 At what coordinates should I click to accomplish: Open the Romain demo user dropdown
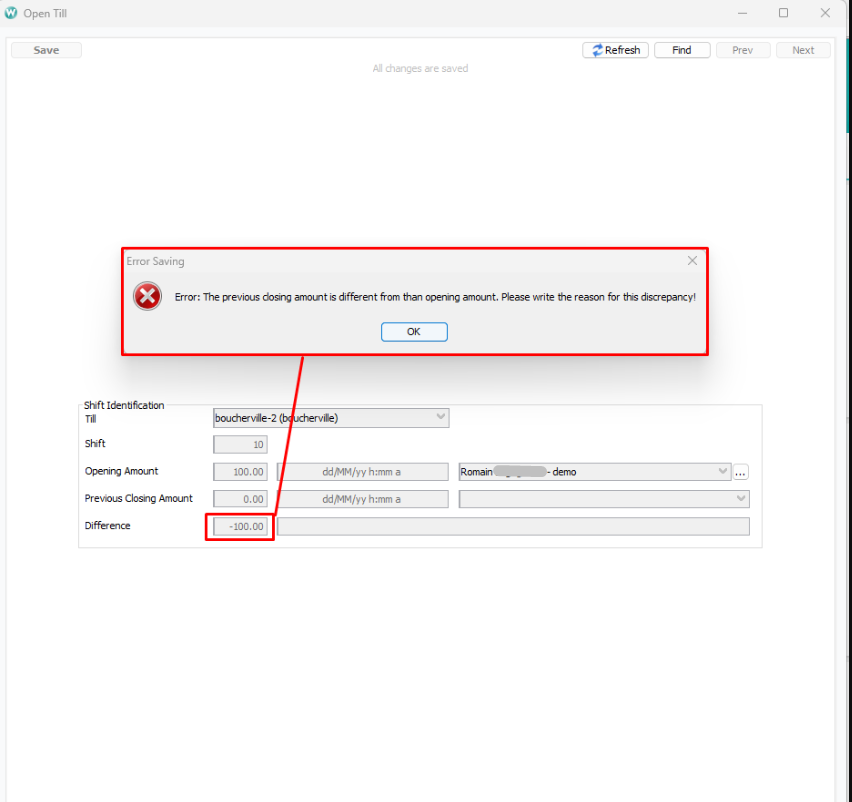pos(723,472)
